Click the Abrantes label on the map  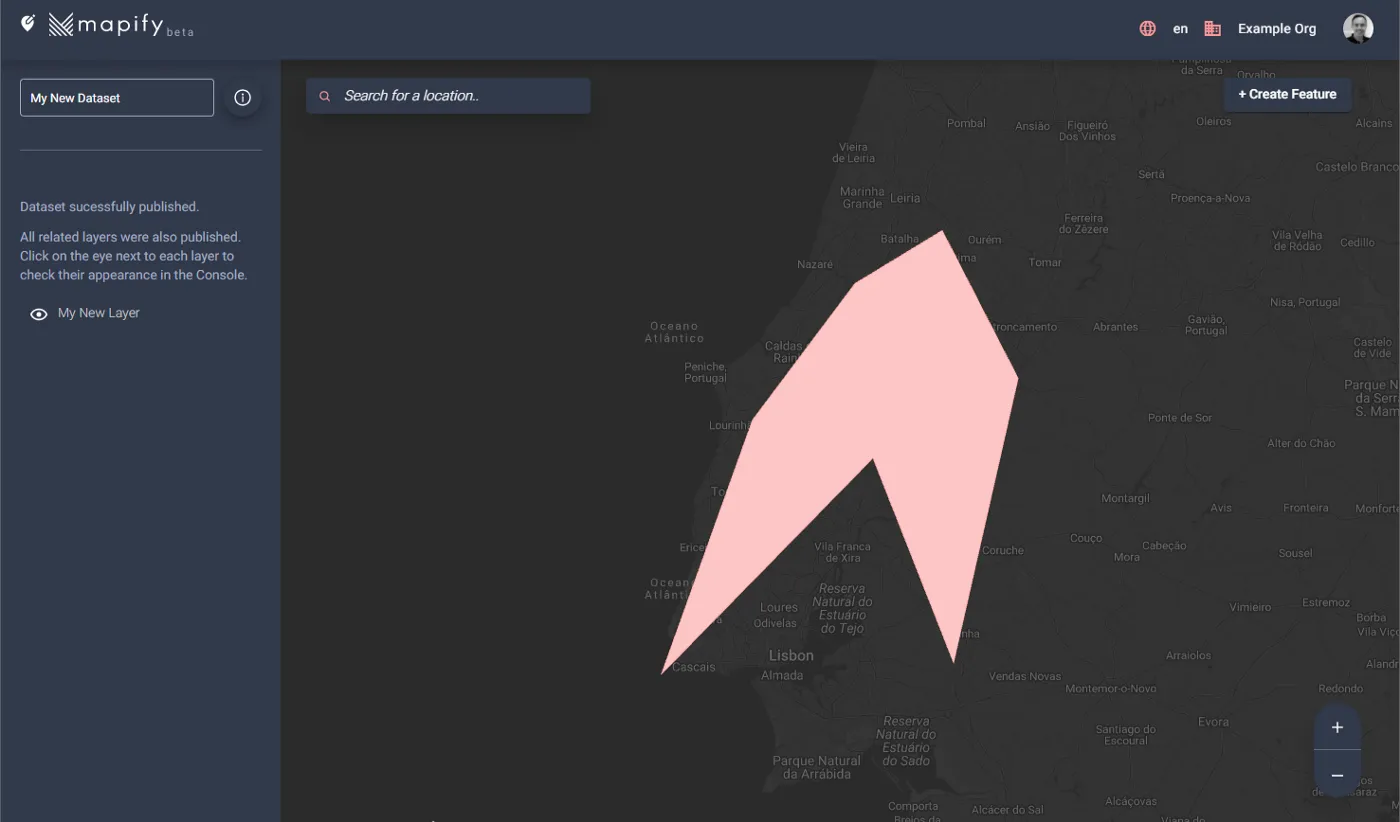pos(1115,327)
